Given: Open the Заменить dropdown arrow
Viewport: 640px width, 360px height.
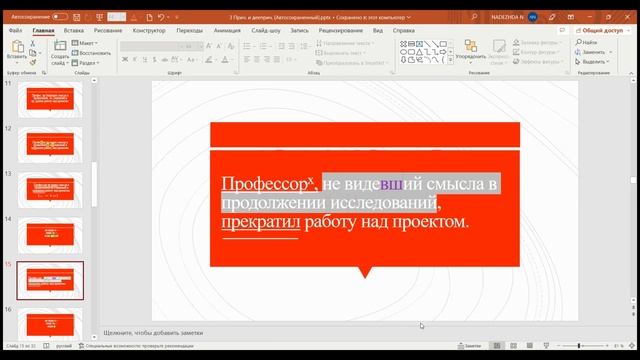Looking at the screenshot, I should pos(611,52).
